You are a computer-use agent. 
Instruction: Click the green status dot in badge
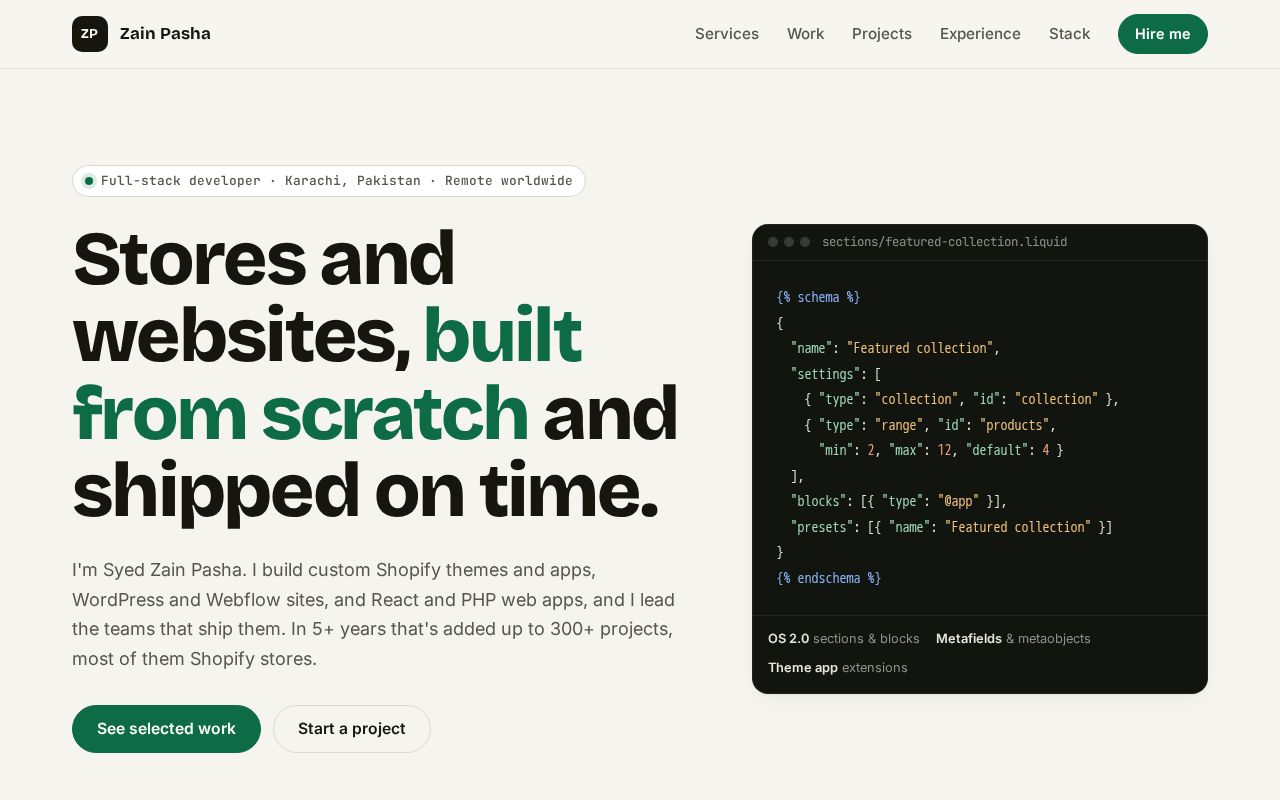pos(89,181)
